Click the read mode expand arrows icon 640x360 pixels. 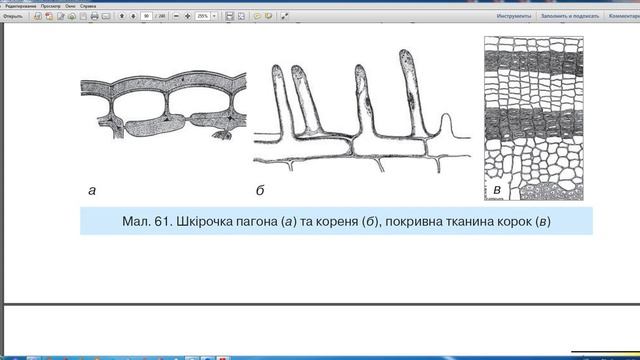[284, 16]
